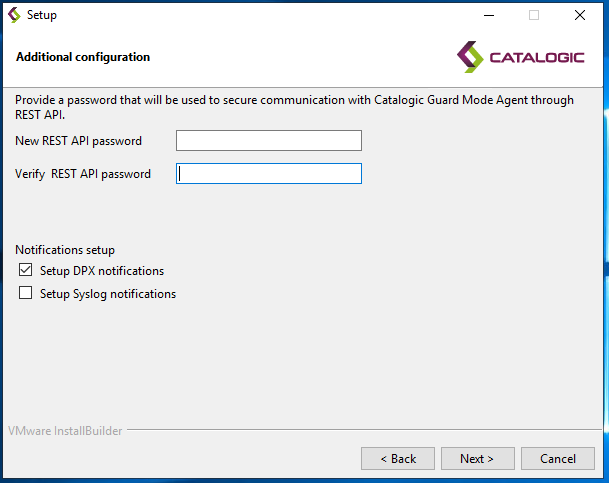
Task: Click the Setup Syslog notifications label text
Action: [x=108, y=294]
